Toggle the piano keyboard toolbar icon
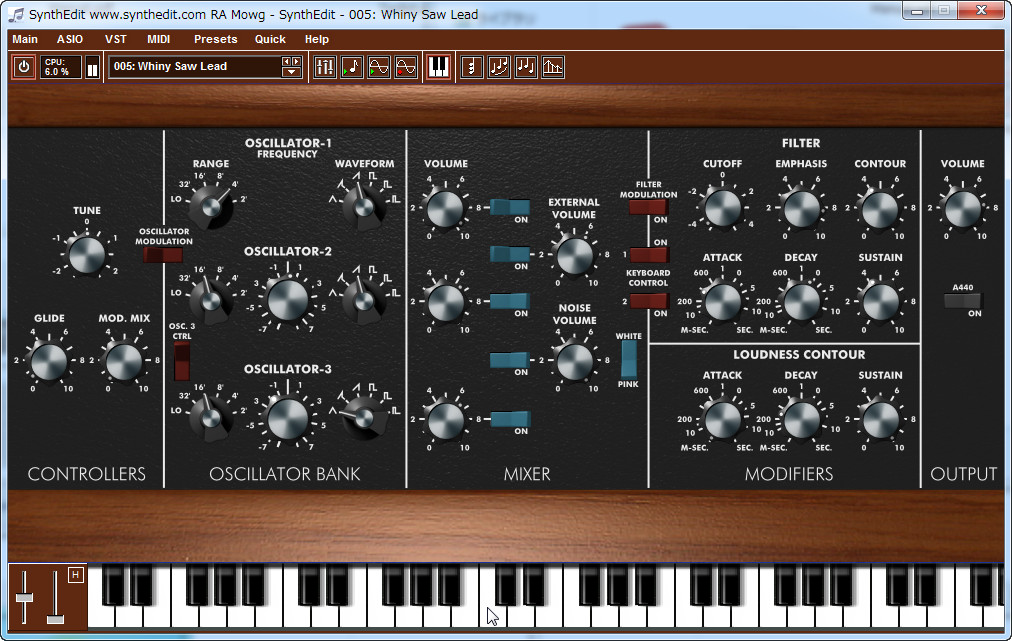Screen dimensions: 1012x641 438,66
